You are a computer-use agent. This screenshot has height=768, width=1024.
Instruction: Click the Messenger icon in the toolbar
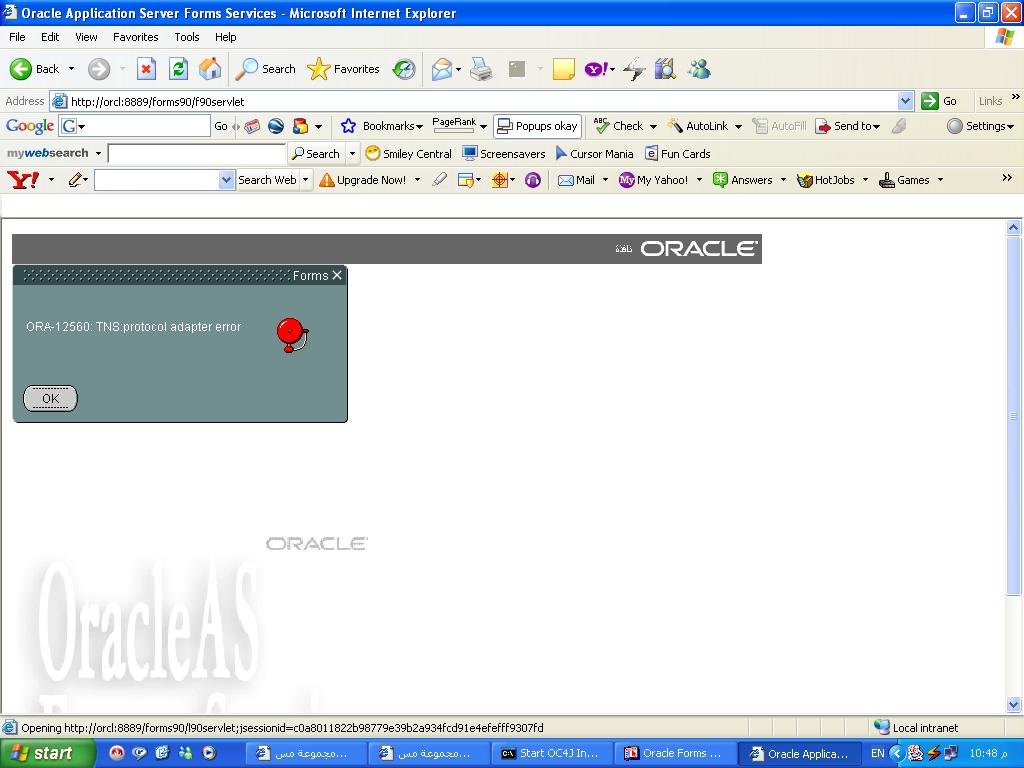699,69
